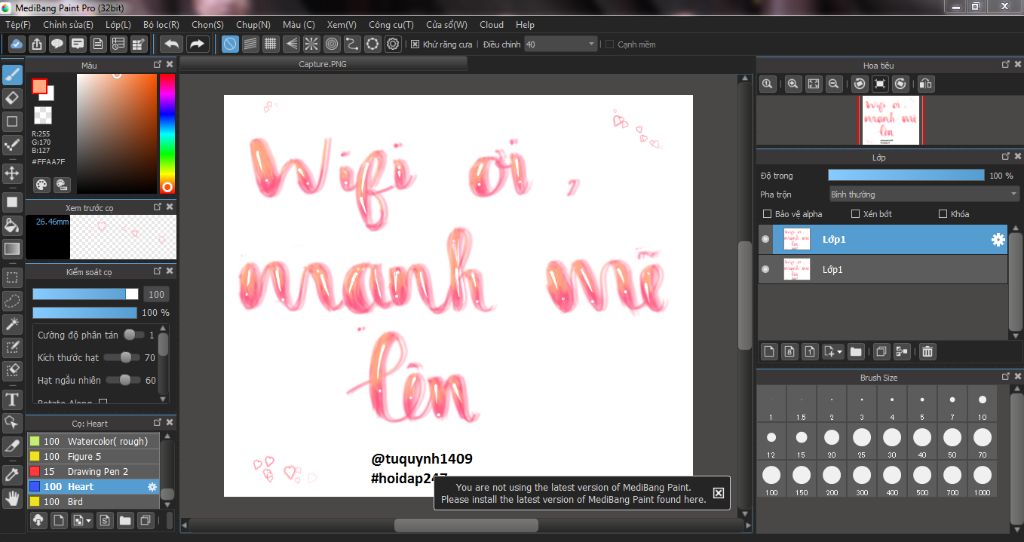Choose the Magic Wand selection tool

[x=12, y=324]
